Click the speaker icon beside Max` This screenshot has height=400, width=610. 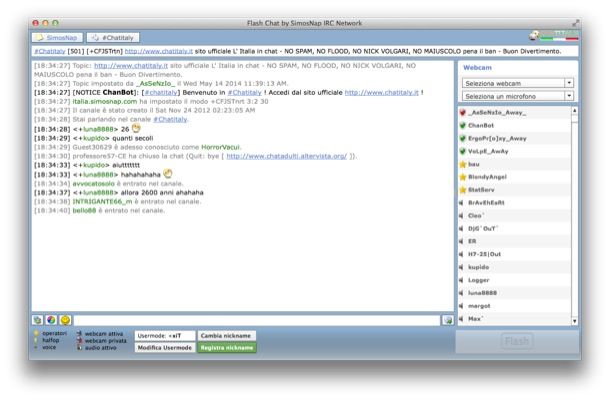[461, 319]
